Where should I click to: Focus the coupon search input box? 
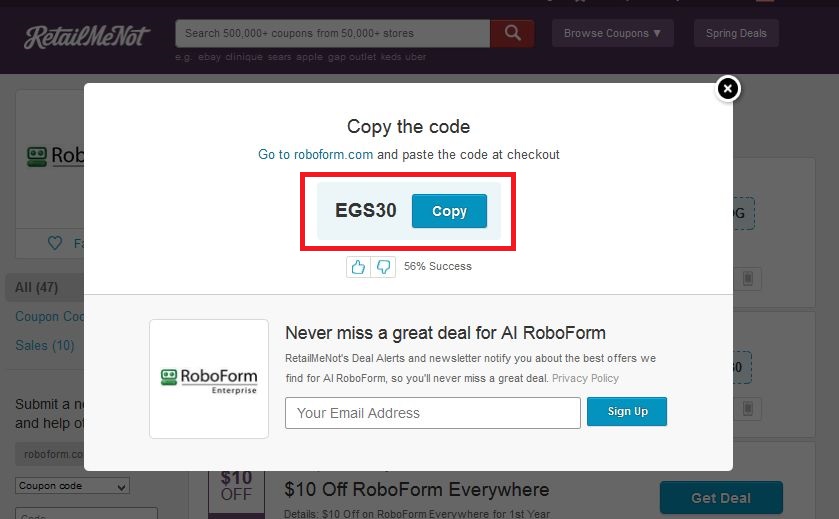pyautogui.click(x=332, y=34)
